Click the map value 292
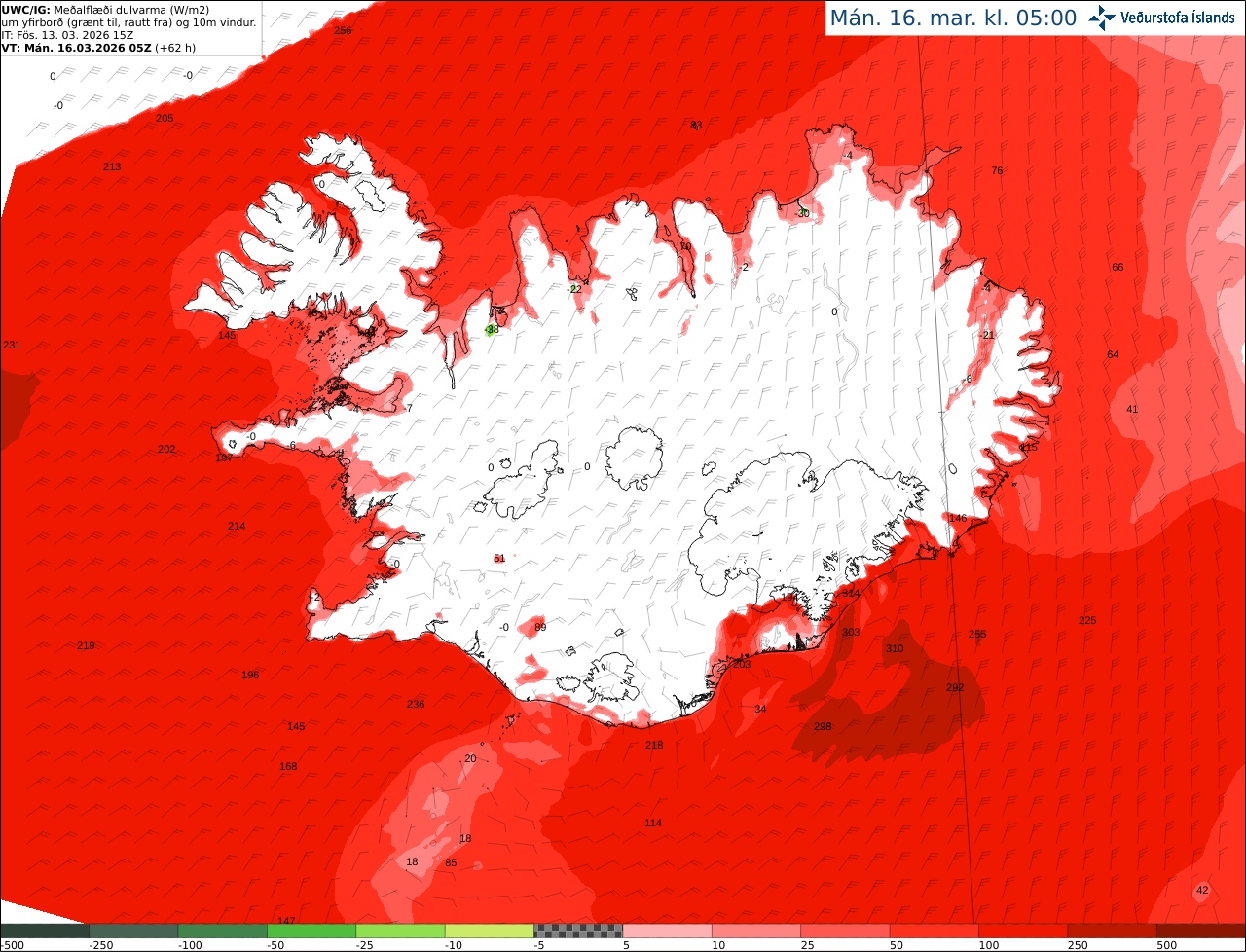The height and width of the screenshot is (952, 1246). (955, 687)
